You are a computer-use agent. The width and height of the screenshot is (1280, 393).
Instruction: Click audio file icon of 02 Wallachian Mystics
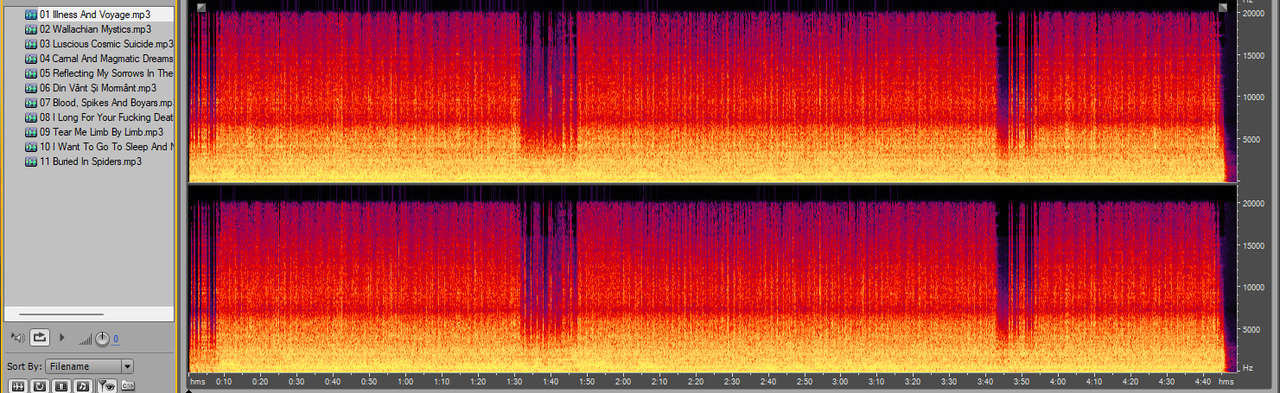(x=31, y=29)
